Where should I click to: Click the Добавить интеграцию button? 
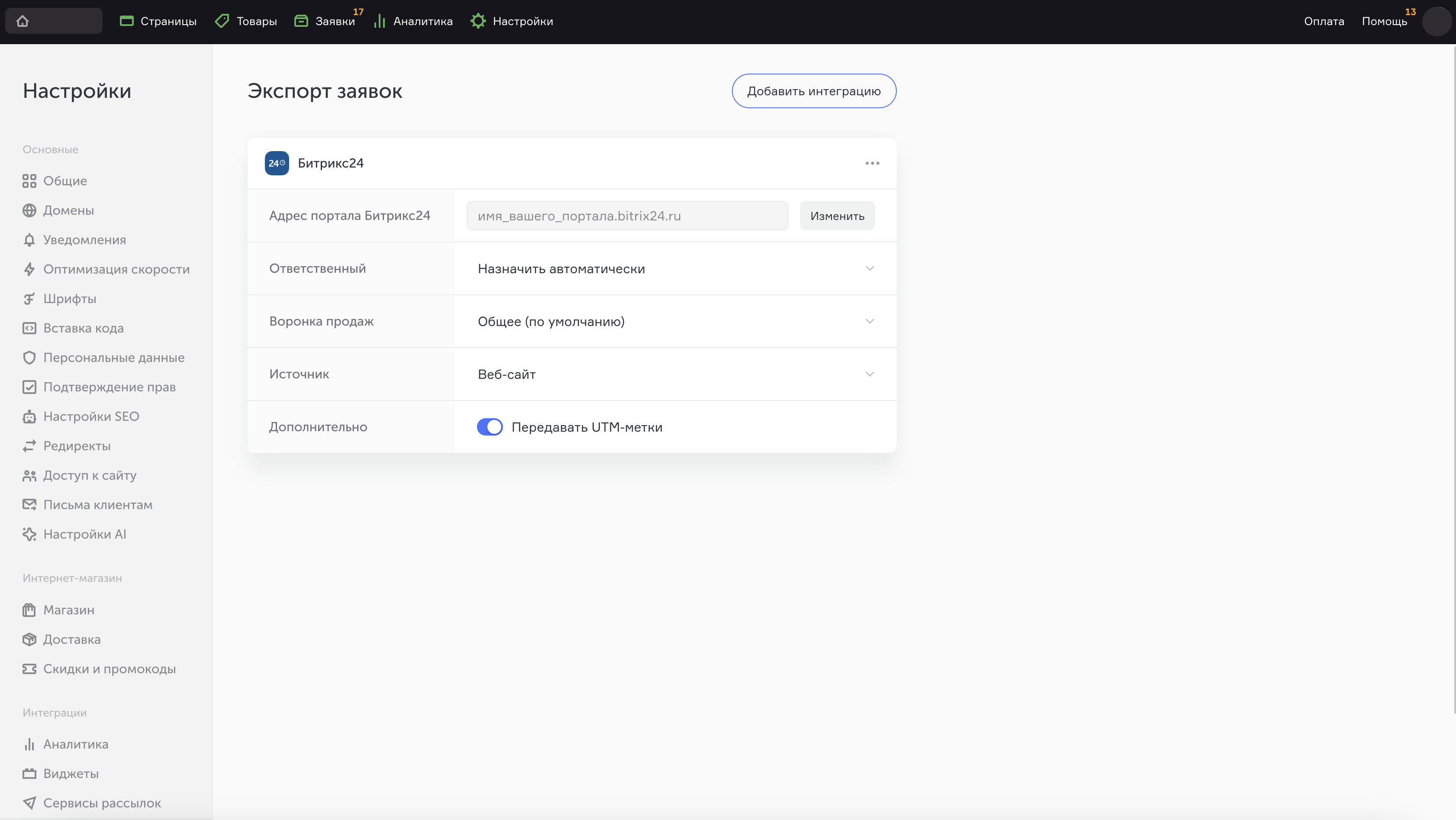point(813,91)
